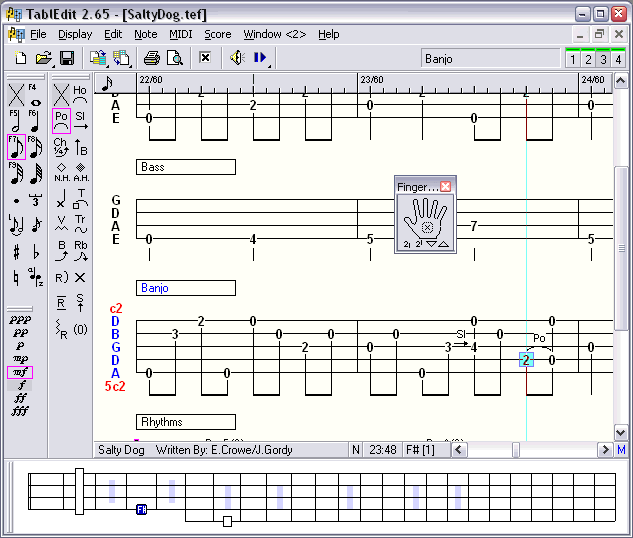Apply triplet marking to note
Viewport: 633px width, 538px height.
[x=35, y=199]
